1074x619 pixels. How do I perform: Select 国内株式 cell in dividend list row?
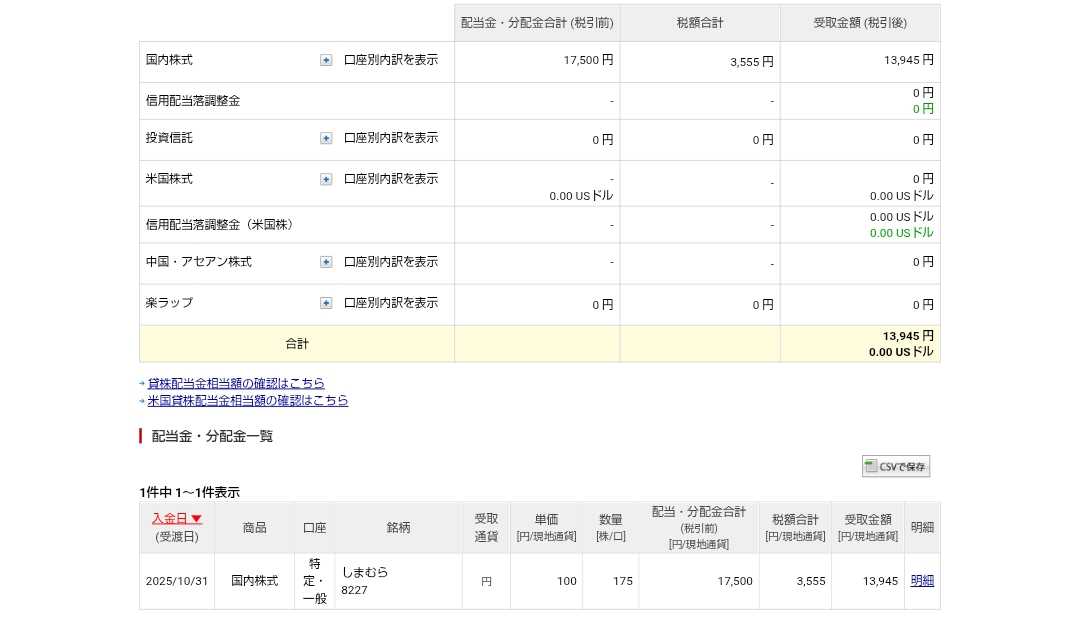(254, 581)
